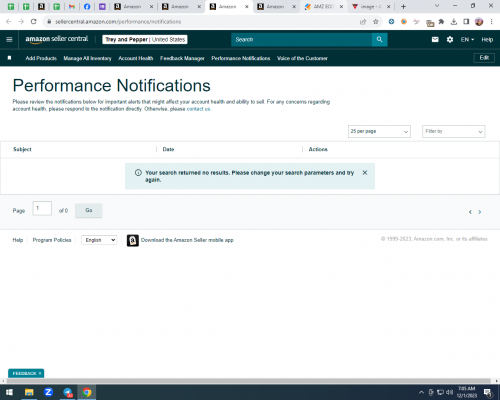Reload the page
Viewport: 500px width, 400px height.
pyautogui.click(x=33, y=22)
